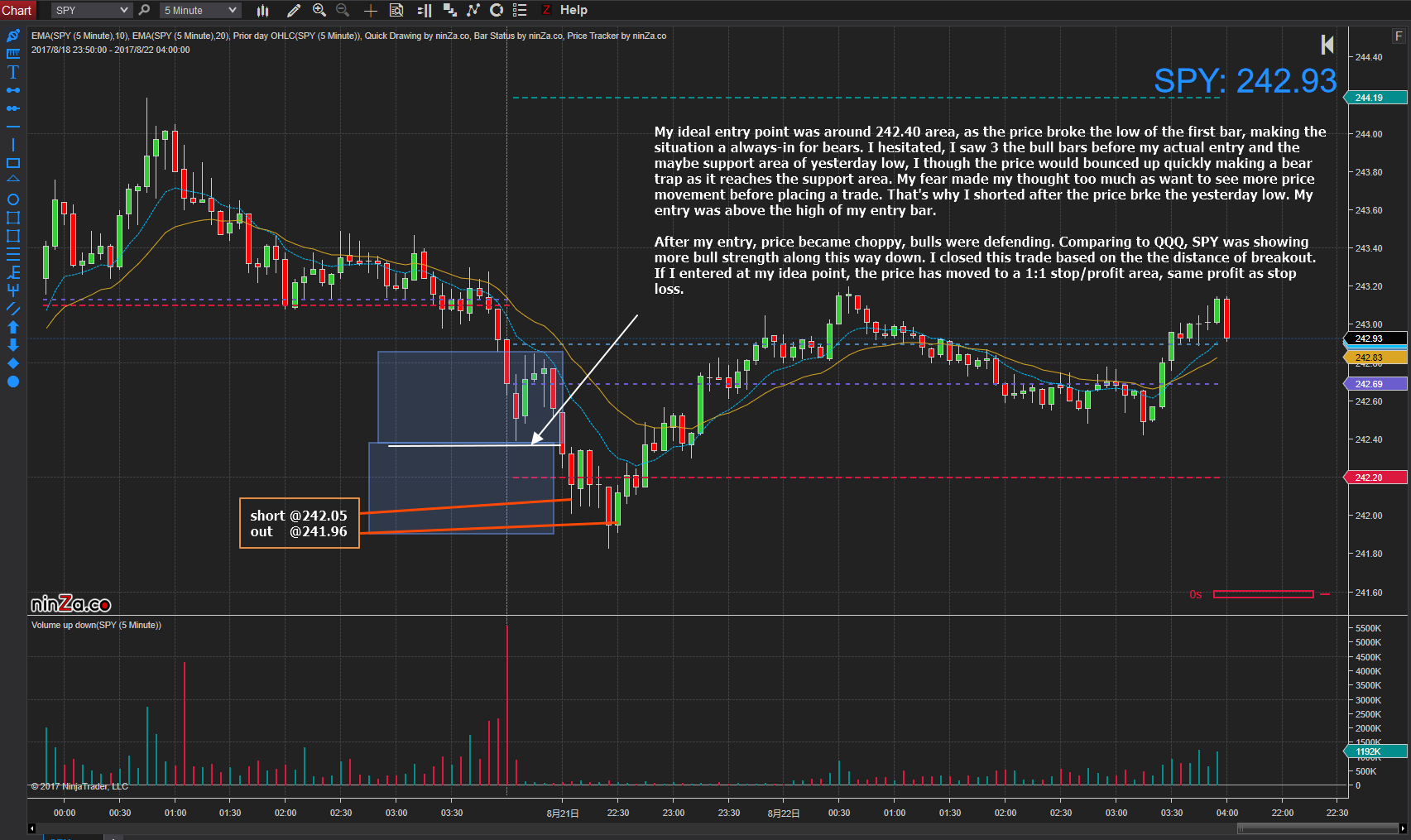Click the 242.93 current price marker
This screenshot has width=1411, height=840.
tap(1375, 338)
